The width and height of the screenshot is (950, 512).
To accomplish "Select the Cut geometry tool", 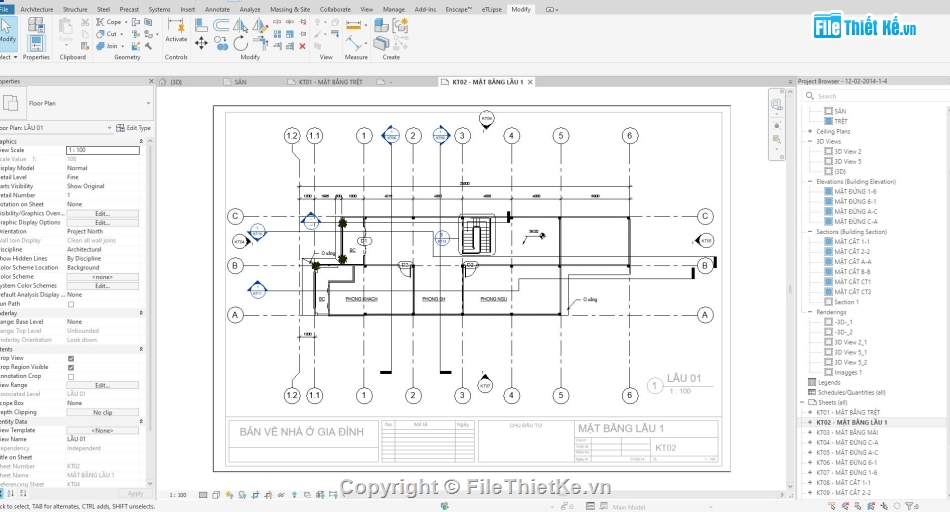I will [x=107, y=34].
